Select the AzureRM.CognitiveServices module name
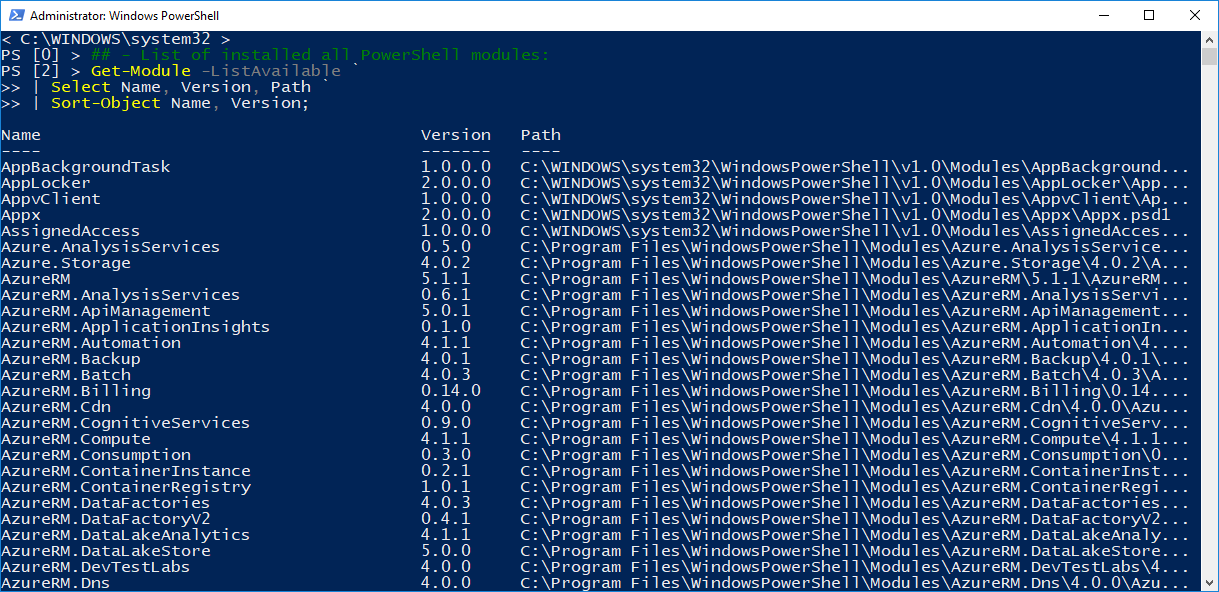This screenshot has height=592, width=1219. pos(126,423)
